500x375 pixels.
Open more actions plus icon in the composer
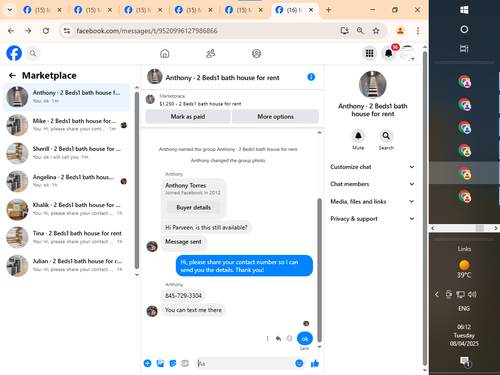[147, 363]
